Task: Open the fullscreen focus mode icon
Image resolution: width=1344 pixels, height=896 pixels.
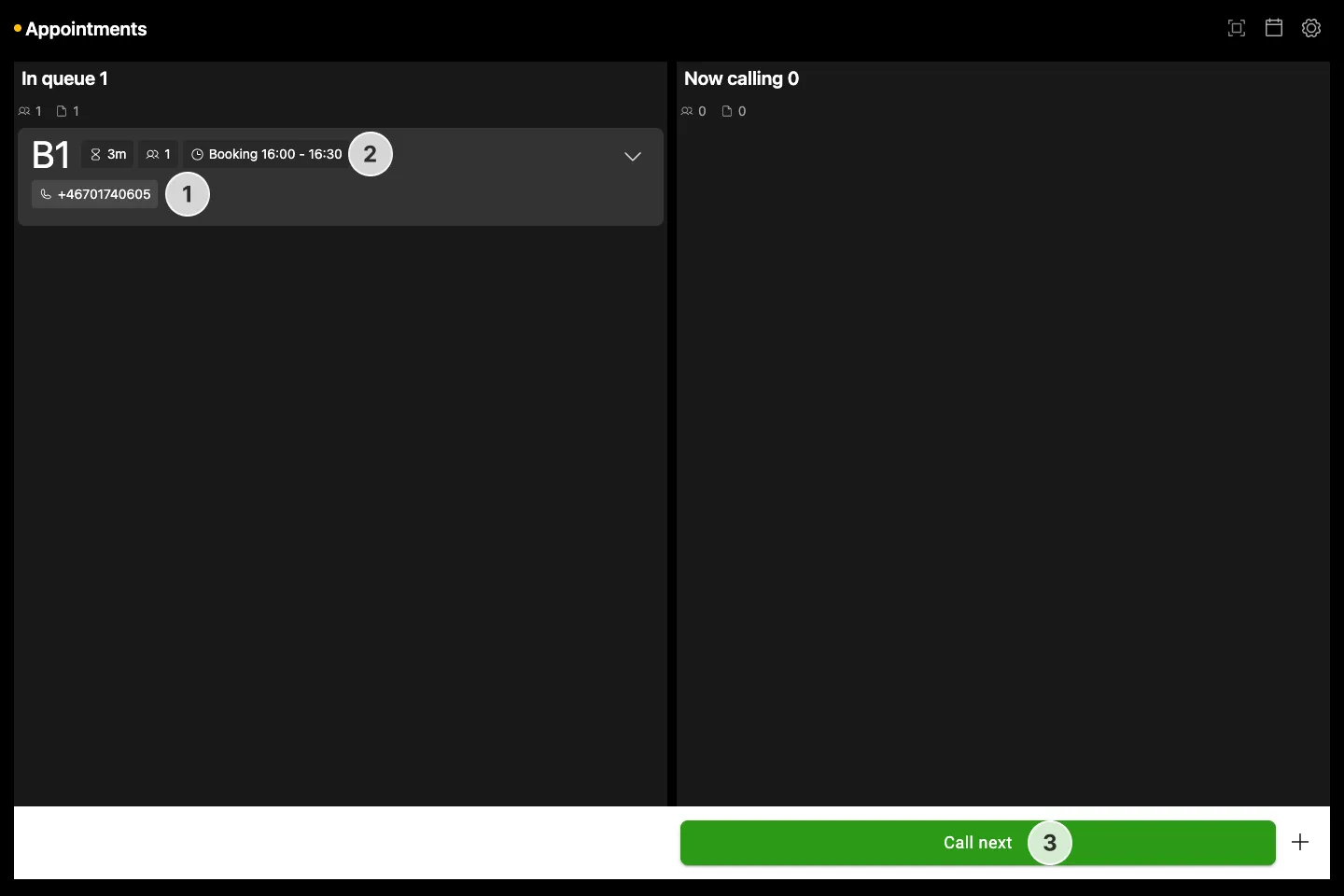Action: [1237, 28]
